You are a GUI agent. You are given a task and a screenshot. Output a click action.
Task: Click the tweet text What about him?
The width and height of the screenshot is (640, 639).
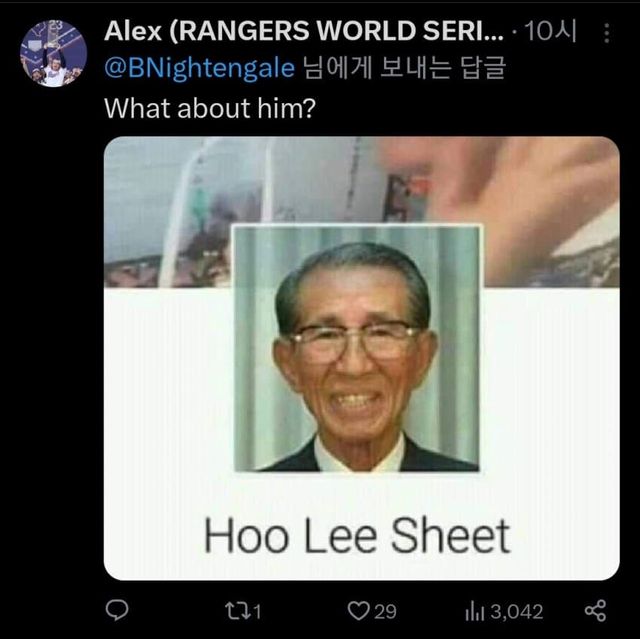[210, 109]
